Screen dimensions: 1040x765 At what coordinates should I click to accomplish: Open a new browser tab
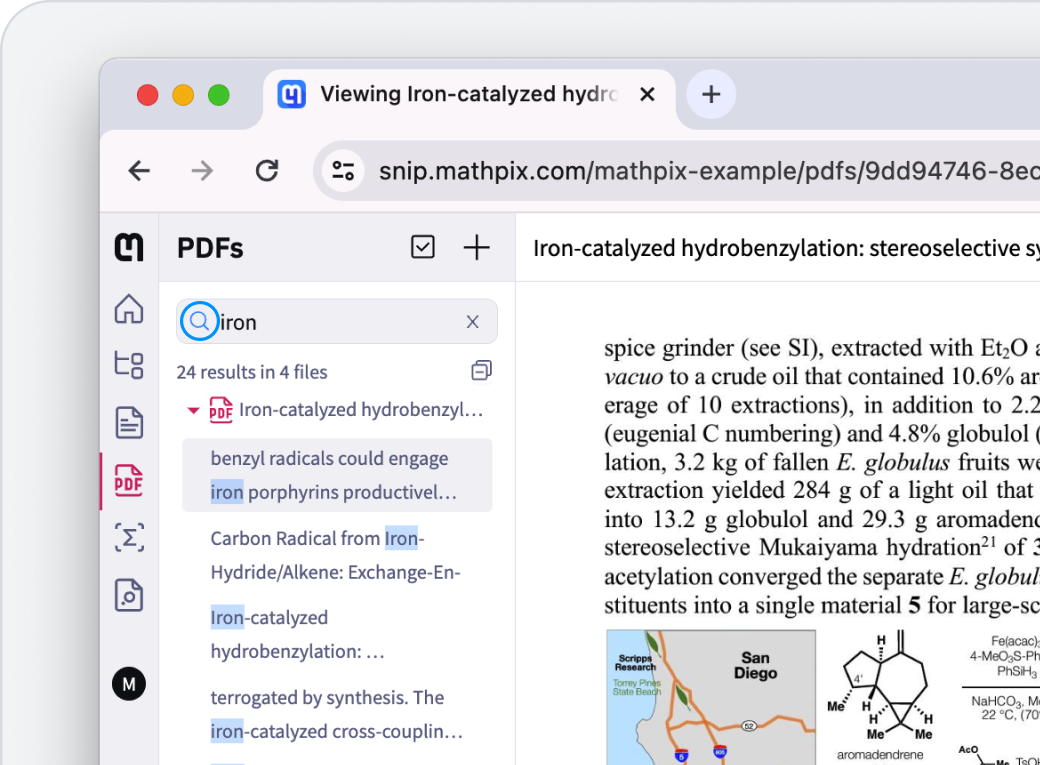(710, 93)
